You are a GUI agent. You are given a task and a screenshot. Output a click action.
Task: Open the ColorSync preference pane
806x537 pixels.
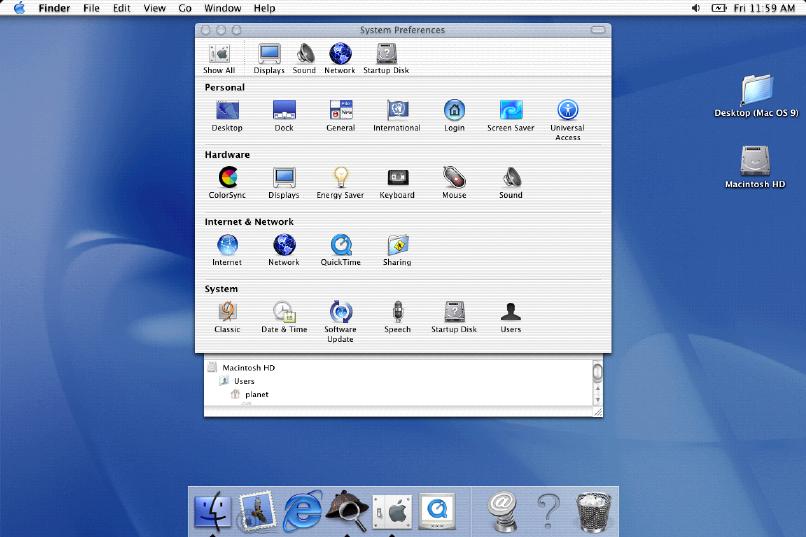227,183
